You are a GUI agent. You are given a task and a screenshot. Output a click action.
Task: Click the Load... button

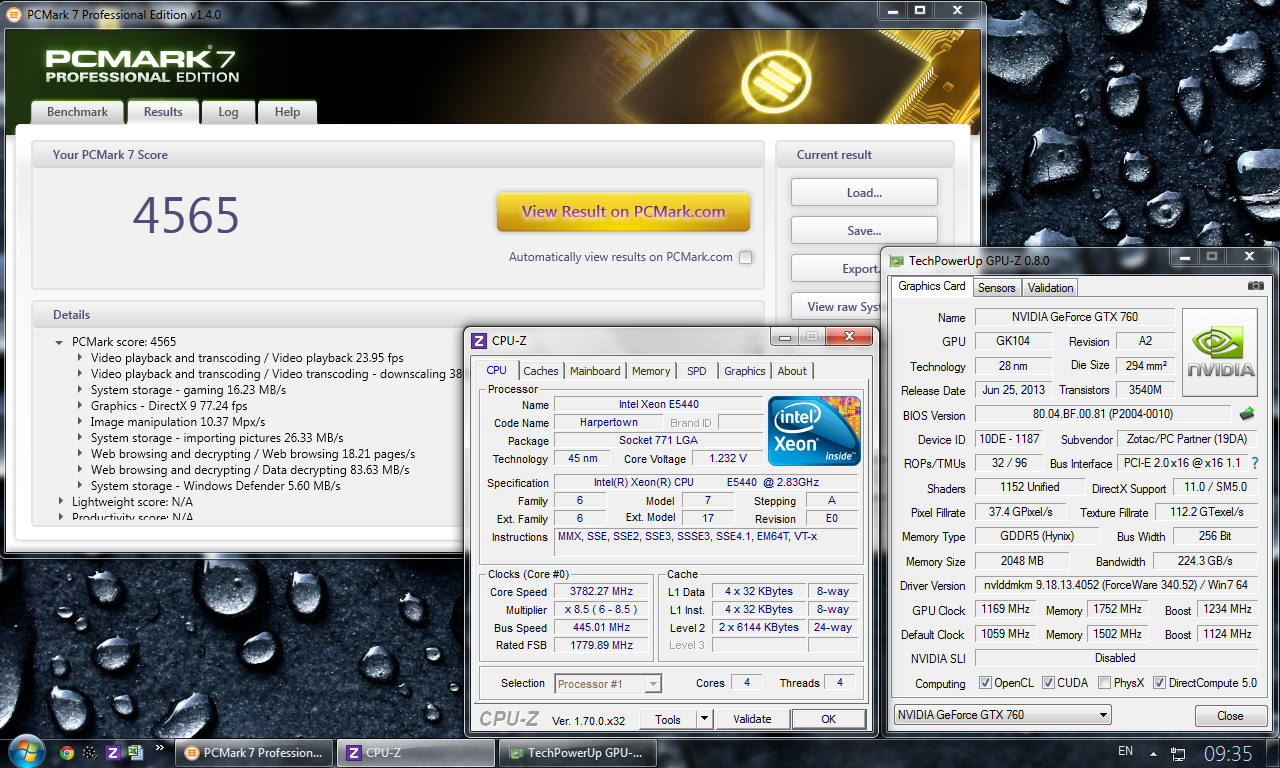(864, 193)
